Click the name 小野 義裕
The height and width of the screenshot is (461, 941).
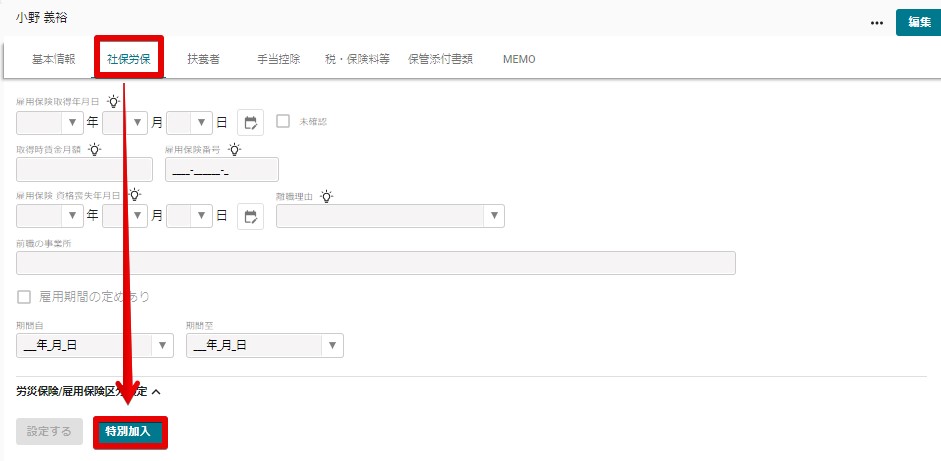click(x=41, y=19)
